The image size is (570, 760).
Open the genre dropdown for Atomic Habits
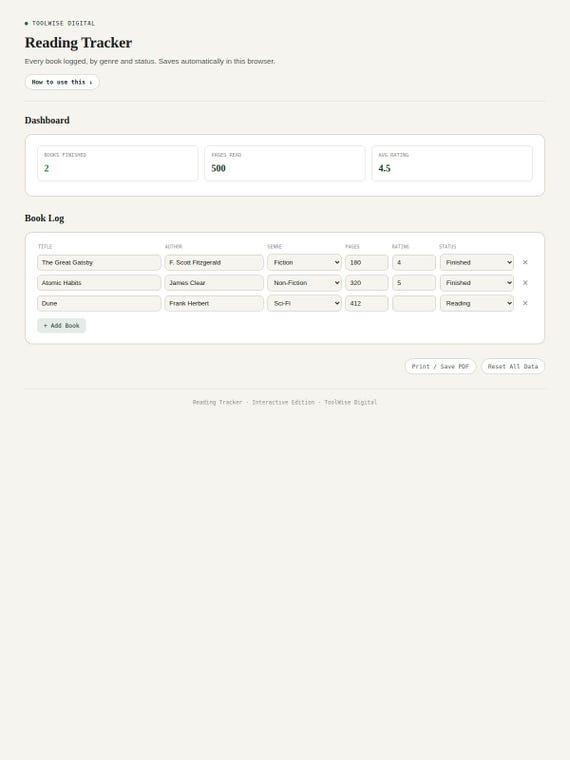coord(304,283)
